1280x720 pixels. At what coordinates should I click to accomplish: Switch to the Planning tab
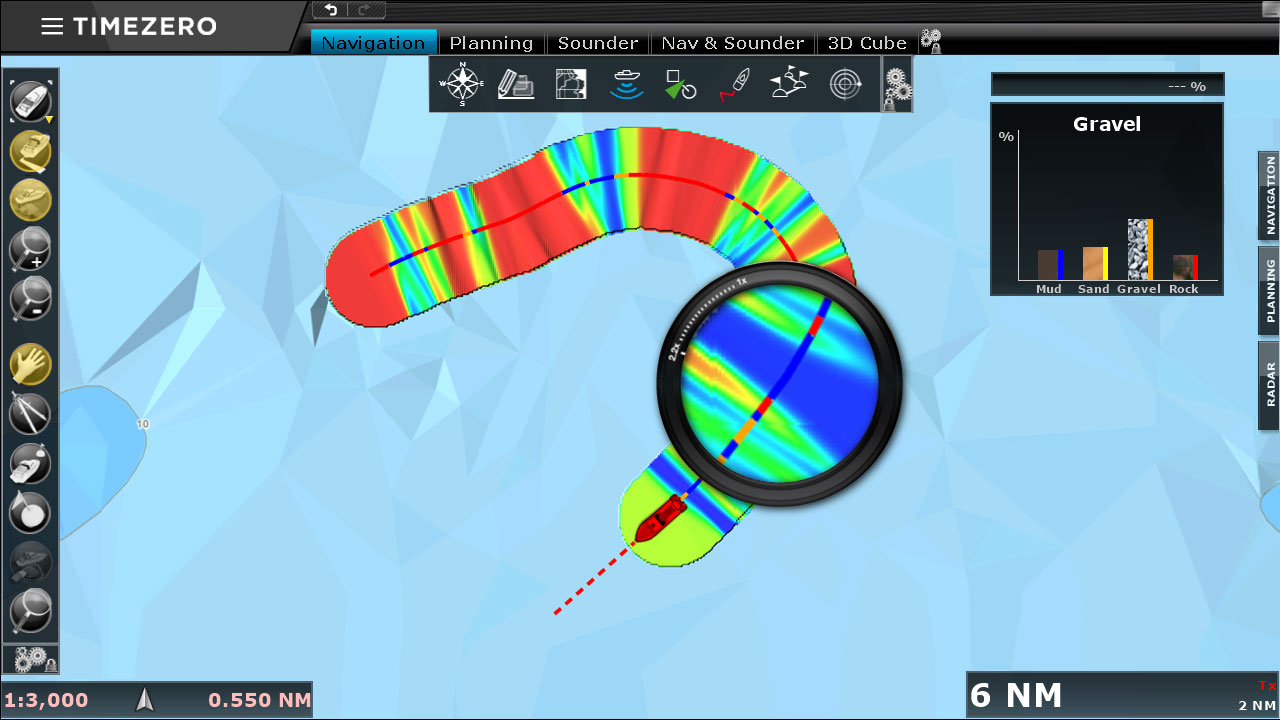pos(491,43)
